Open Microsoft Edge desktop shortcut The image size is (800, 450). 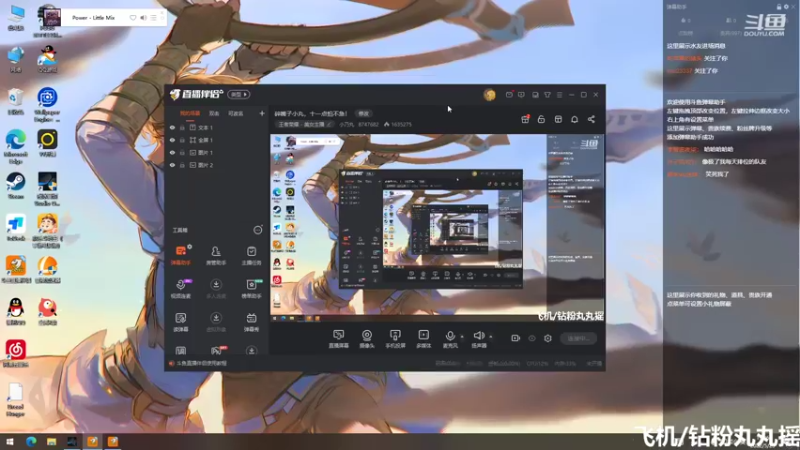tap(16, 146)
